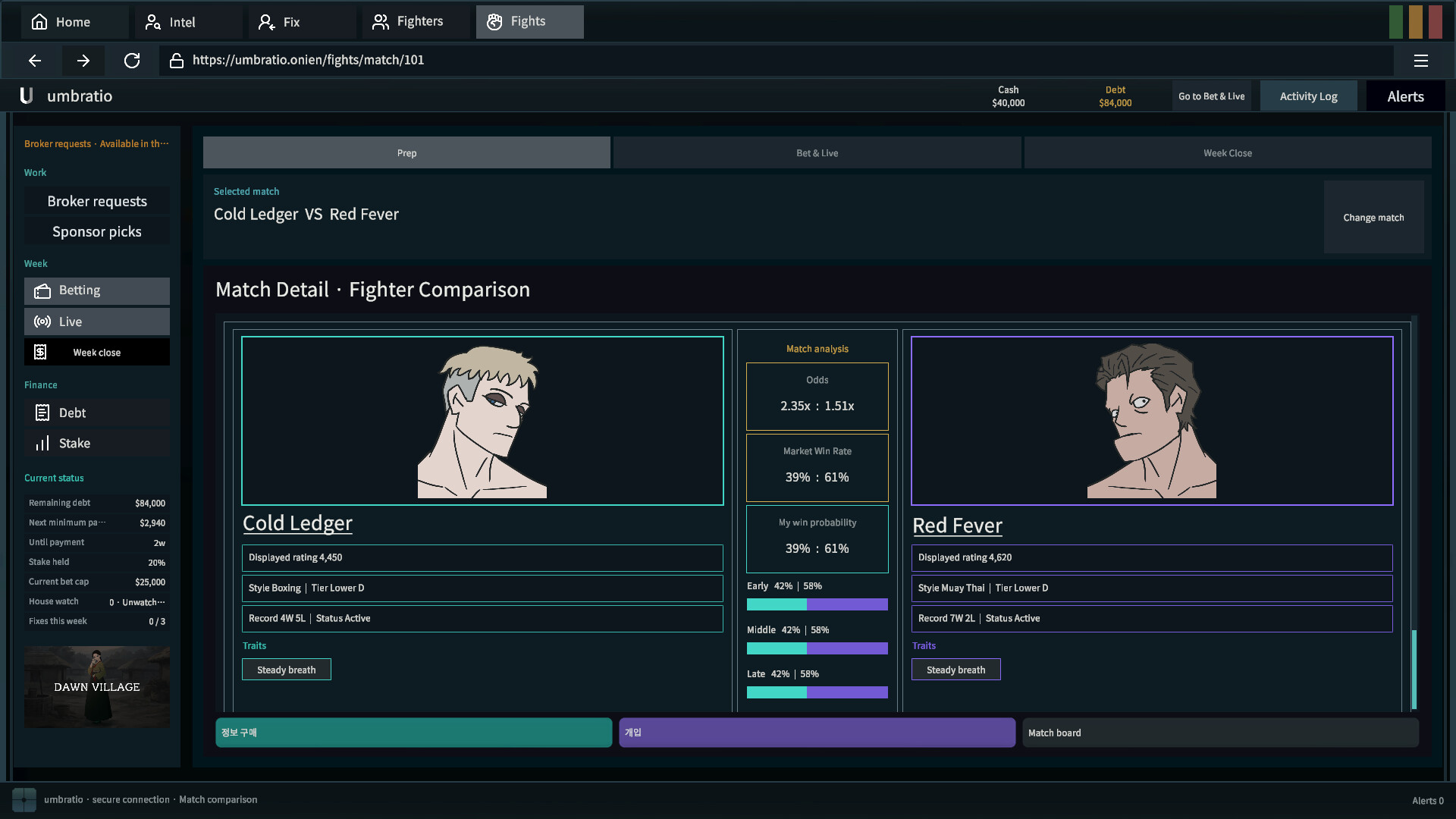Click the orange color block top right

coord(1416,22)
